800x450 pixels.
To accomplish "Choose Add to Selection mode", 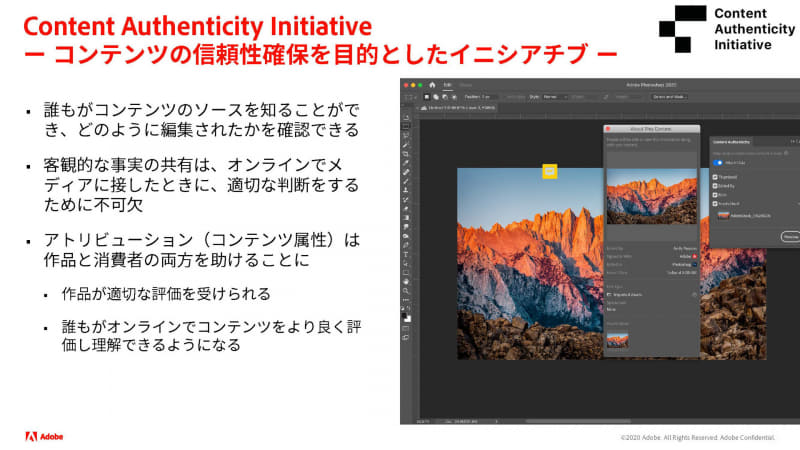I will point(436,97).
